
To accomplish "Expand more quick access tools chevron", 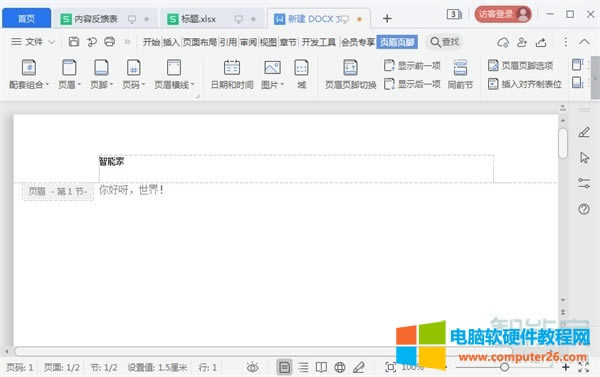I will [x=127, y=42].
